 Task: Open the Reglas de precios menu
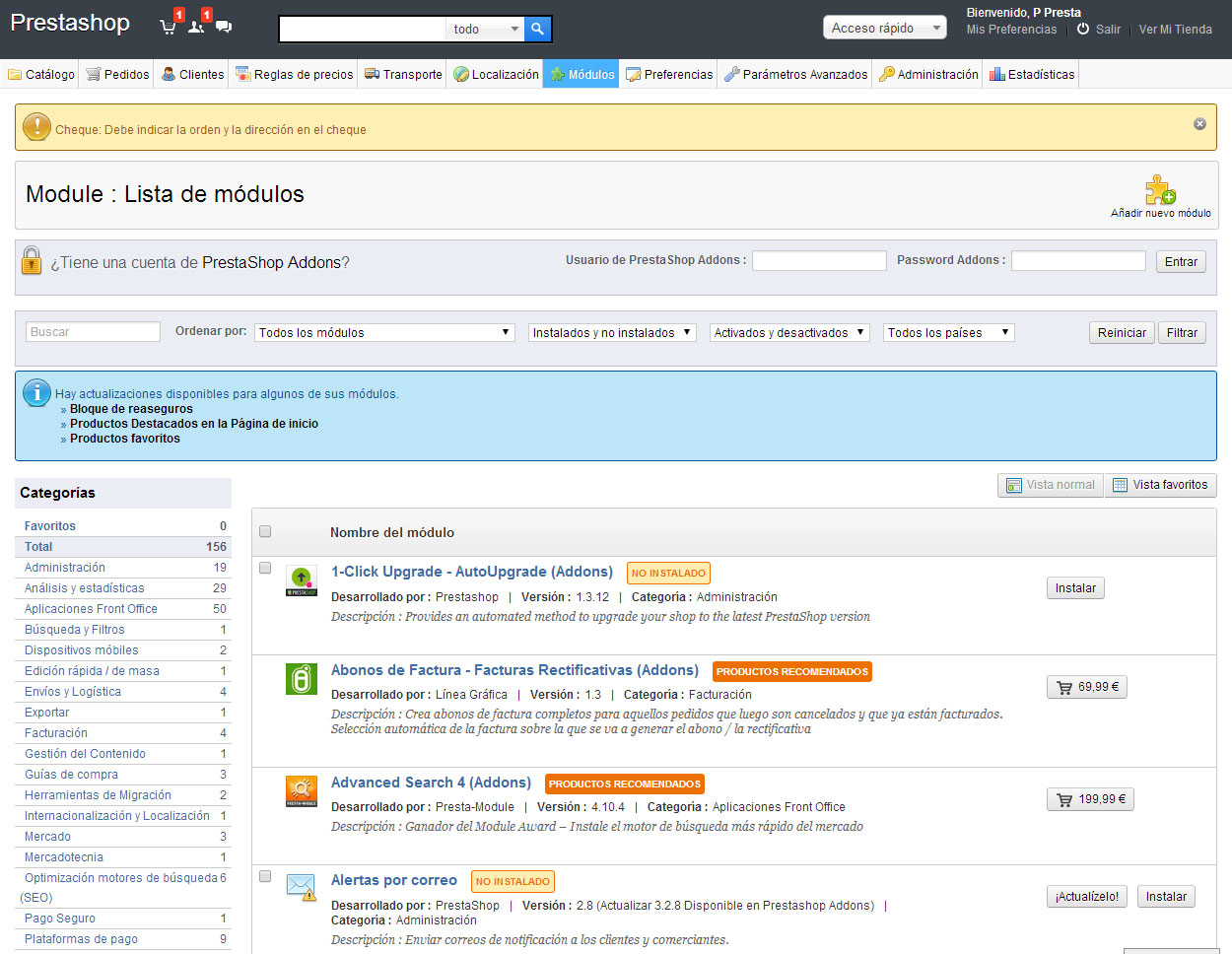tap(294, 74)
